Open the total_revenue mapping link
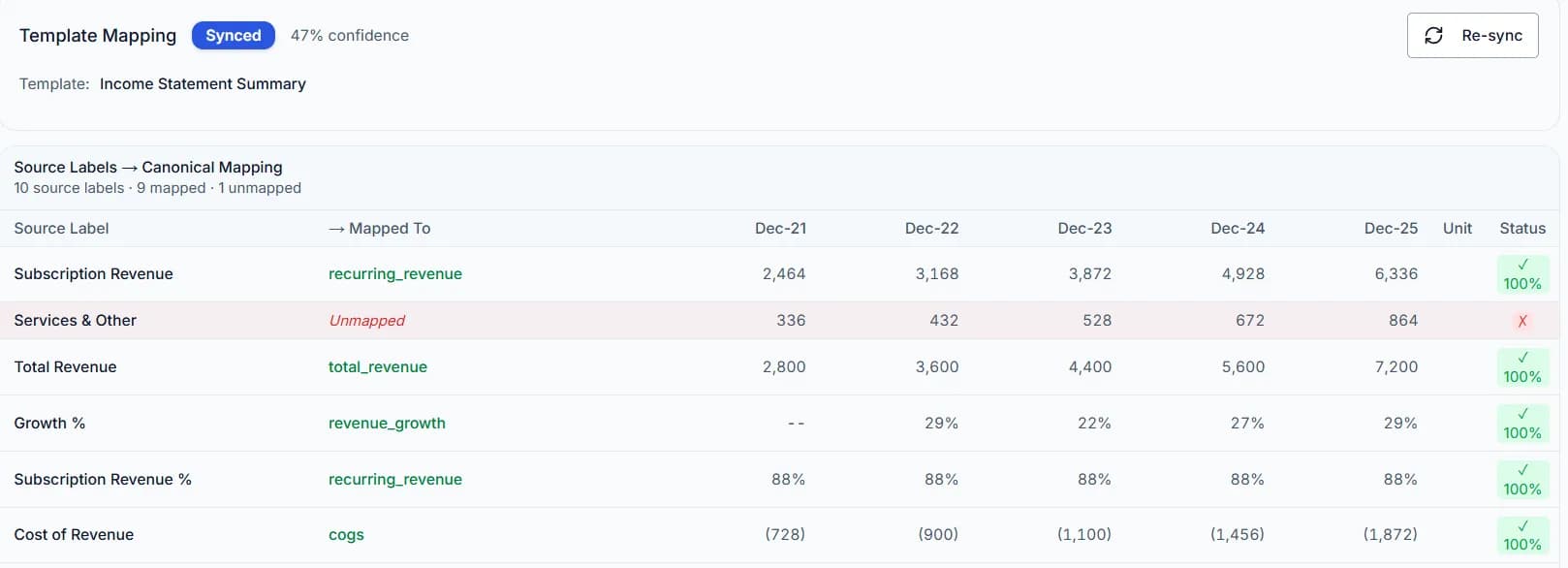1568x568 pixels. 377,366
